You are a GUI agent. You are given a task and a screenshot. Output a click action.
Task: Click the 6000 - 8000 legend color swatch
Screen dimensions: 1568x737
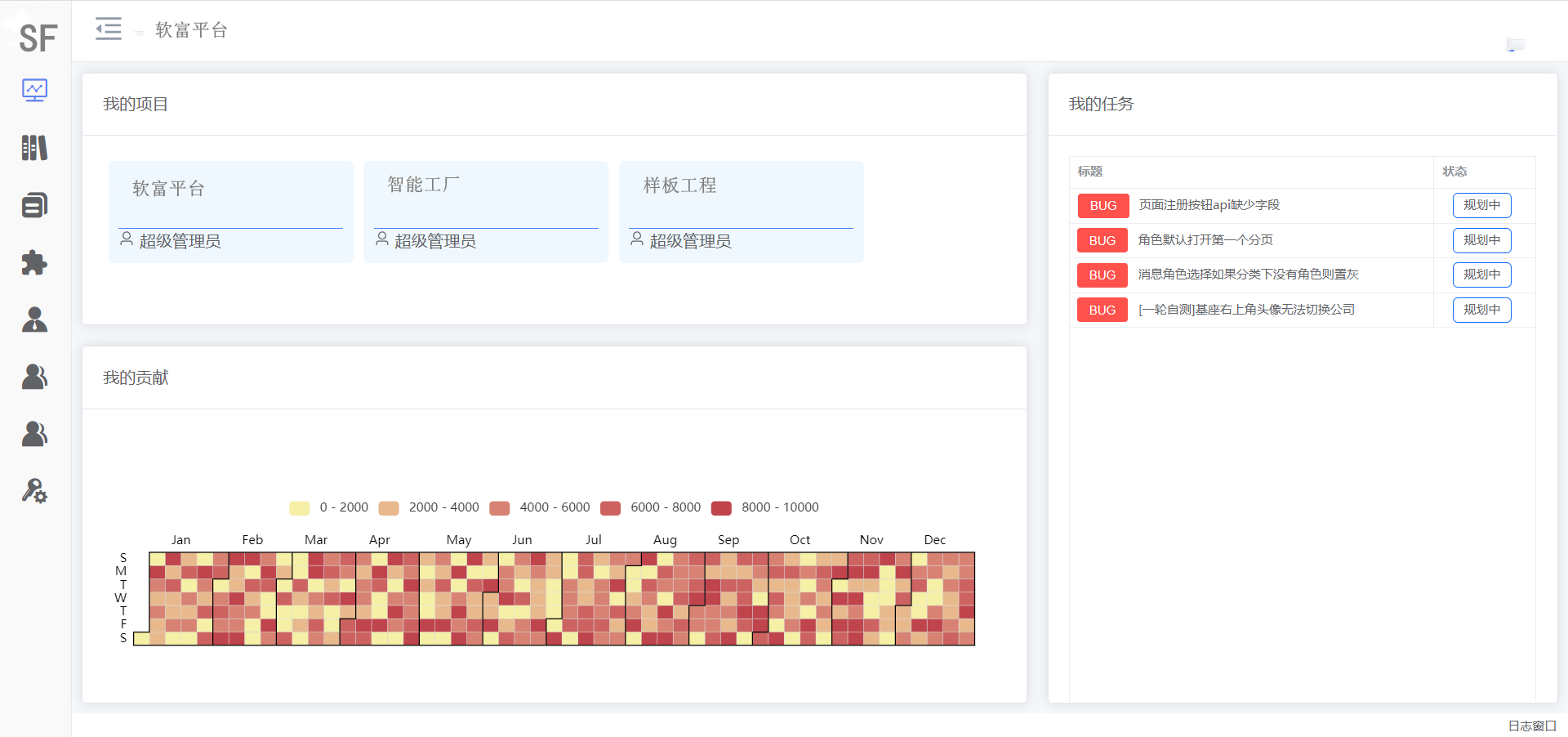pos(610,508)
